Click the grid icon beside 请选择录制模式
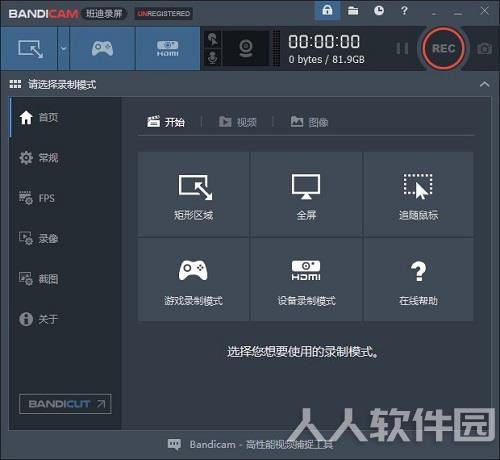Screen dimensions: 500x460 click(x=15, y=84)
